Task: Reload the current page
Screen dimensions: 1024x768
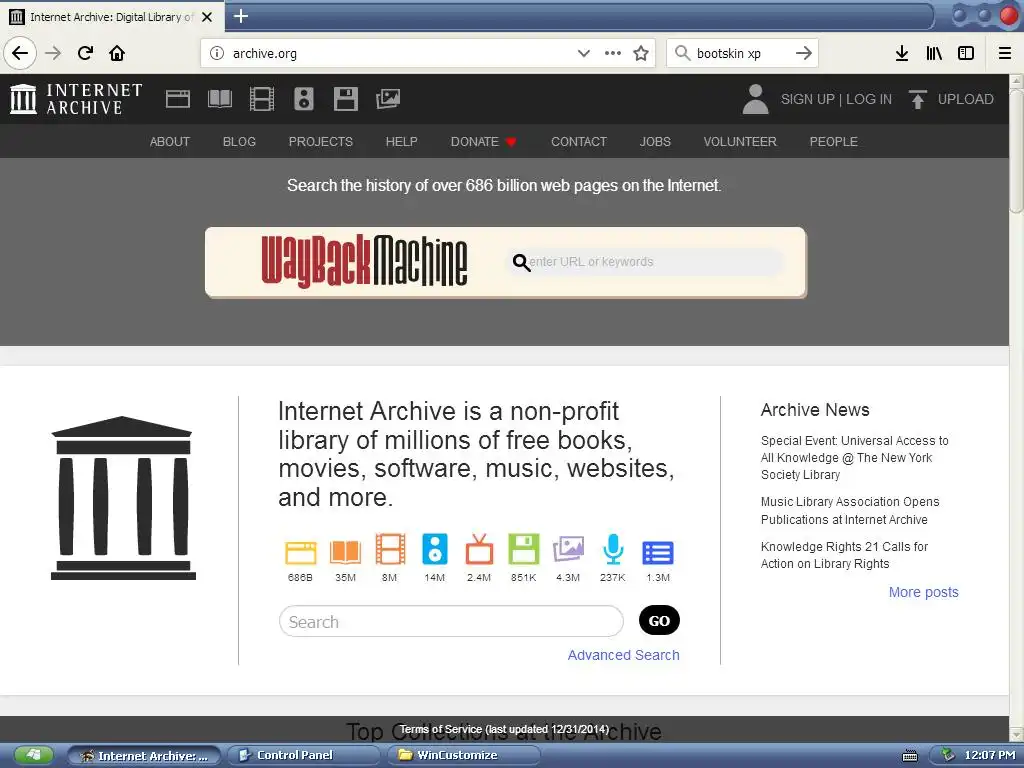Action: click(x=85, y=53)
